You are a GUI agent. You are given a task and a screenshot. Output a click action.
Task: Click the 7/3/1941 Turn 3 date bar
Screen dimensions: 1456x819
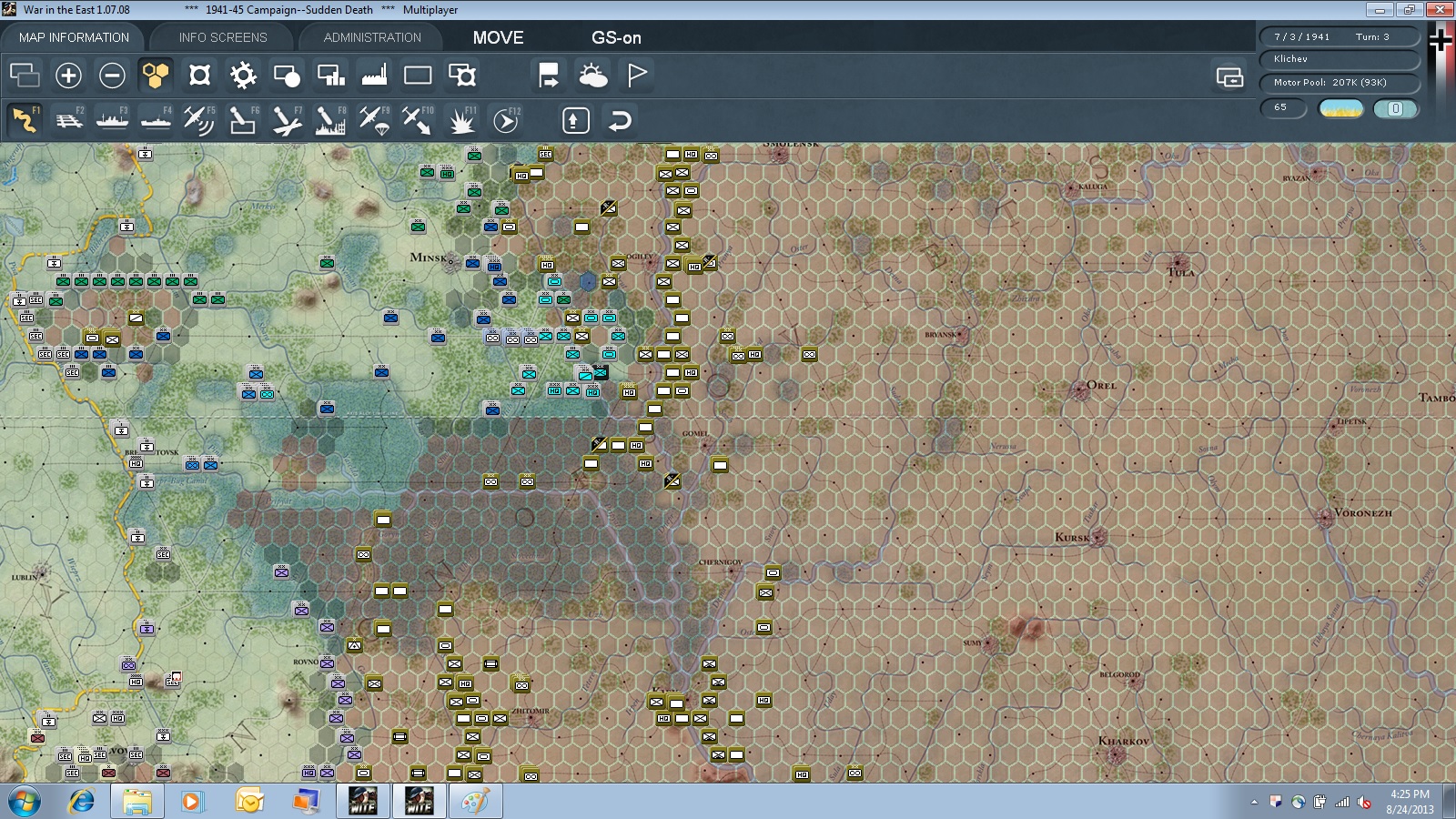click(1340, 36)
